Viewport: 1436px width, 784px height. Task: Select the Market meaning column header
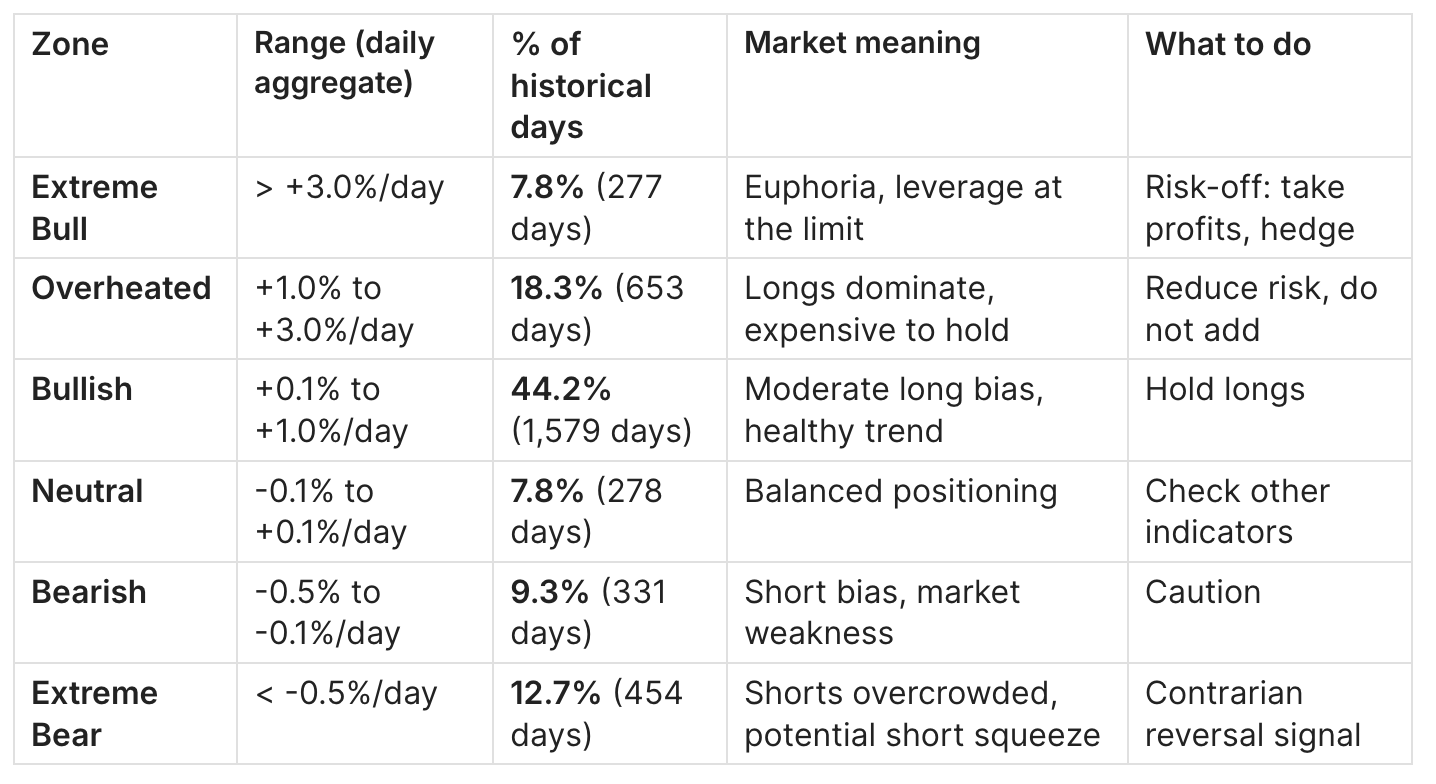[x=862, y=43]
